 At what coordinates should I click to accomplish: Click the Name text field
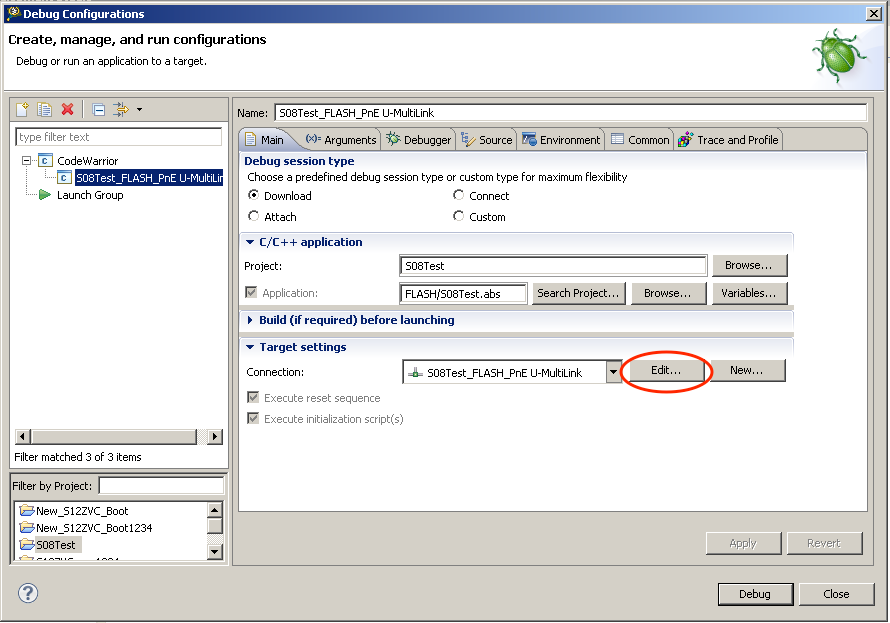tap(570, 113)
